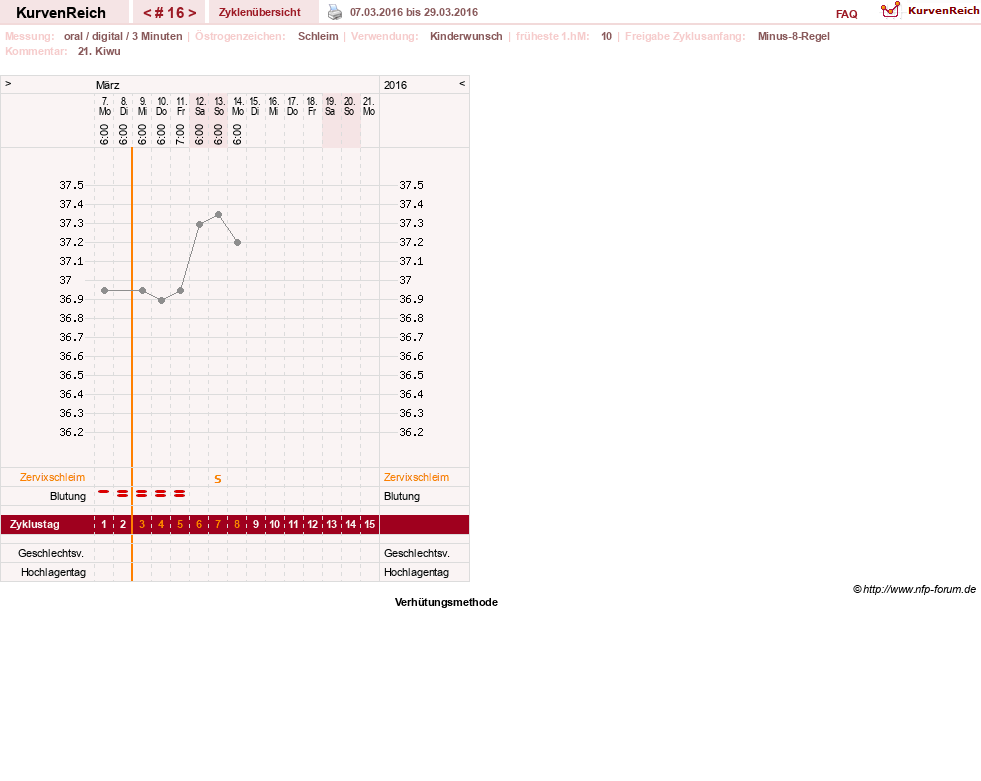Click the 'Verhütungsmethode' heading
Image resolution: width=981 pixels, height=781 pixels.
446,602
